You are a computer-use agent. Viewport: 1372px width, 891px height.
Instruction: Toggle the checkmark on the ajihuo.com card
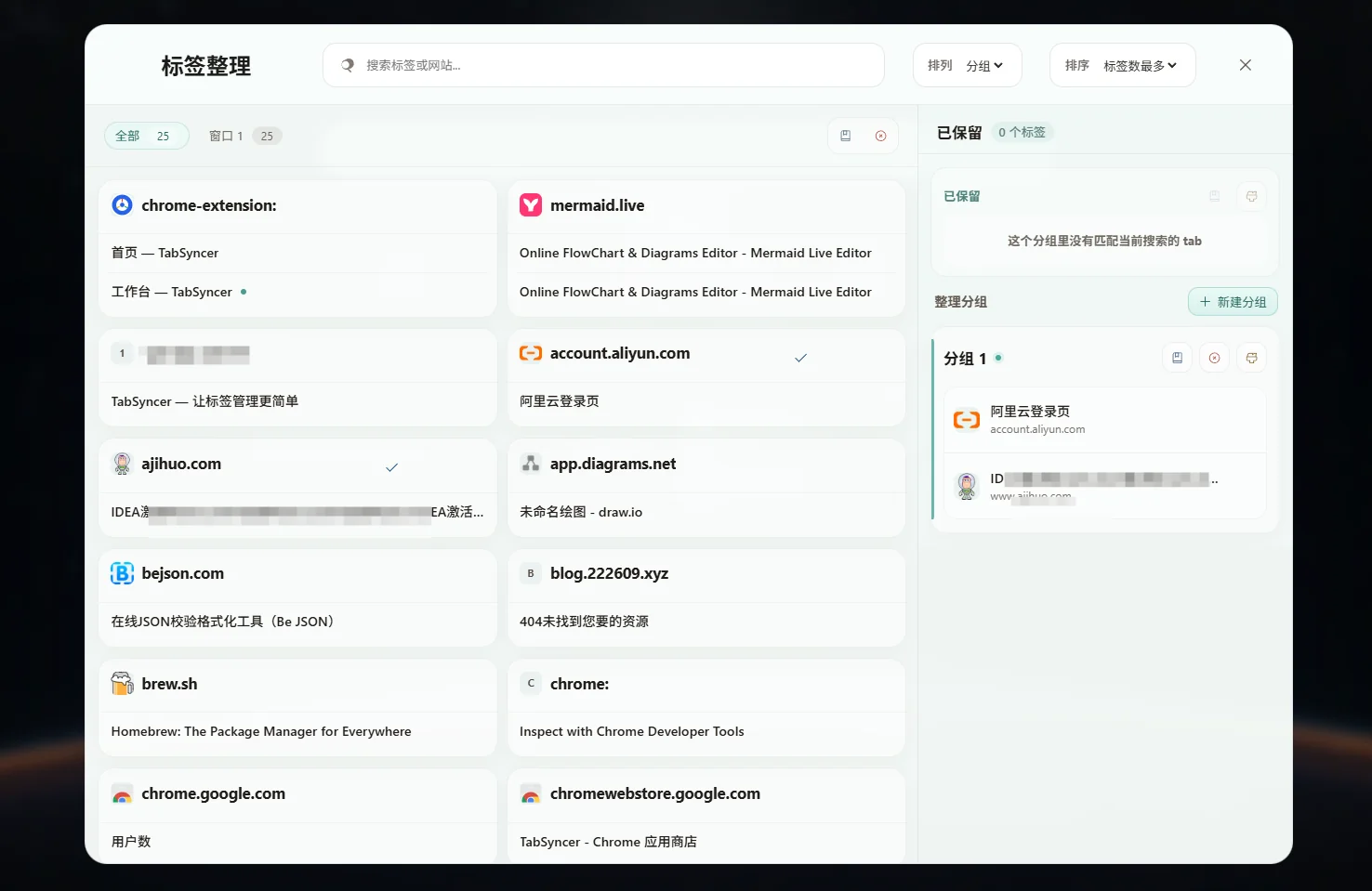(391, 467)
